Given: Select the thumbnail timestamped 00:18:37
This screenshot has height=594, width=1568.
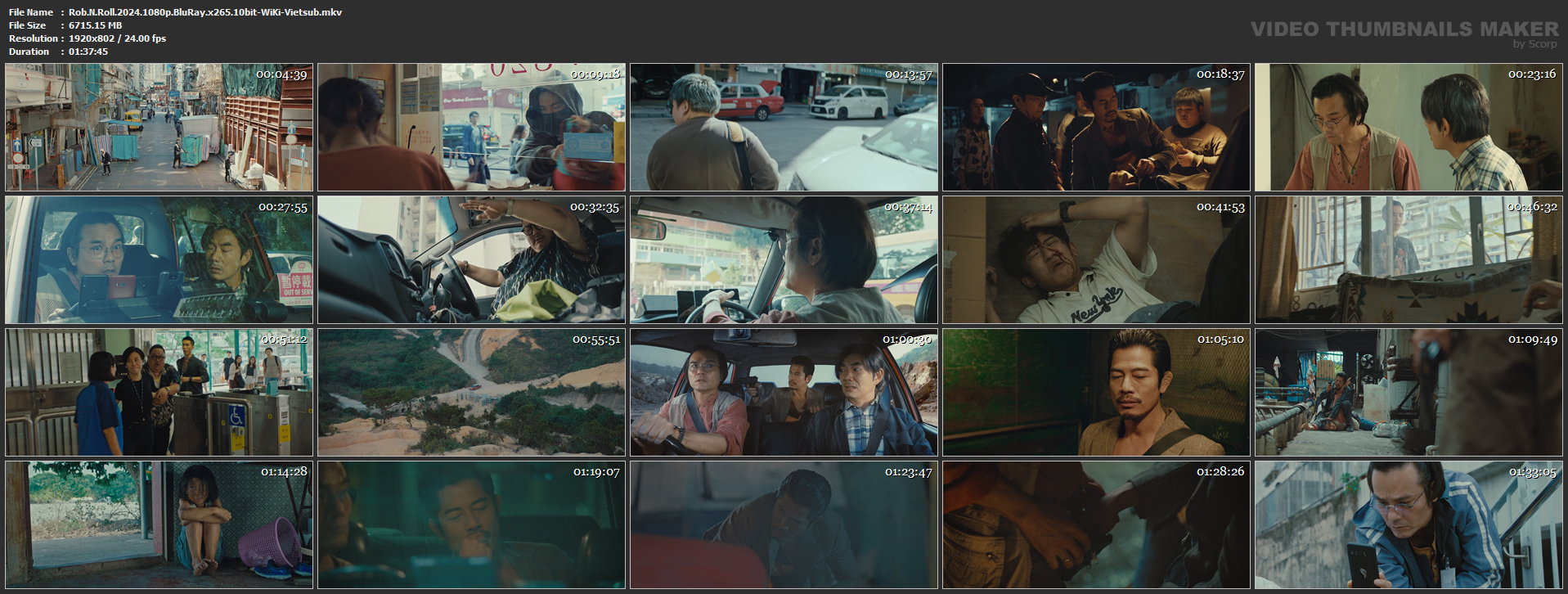Looking at the screenshot, I should (x=1097, y=128).
